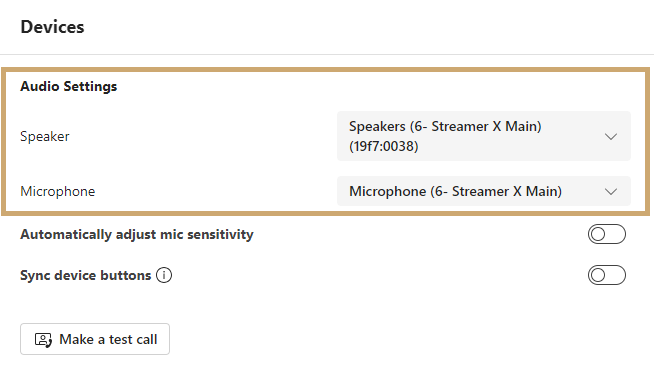Click the Make a test call button
This screenshot has height=385, width=654.
tap(95, 339)
